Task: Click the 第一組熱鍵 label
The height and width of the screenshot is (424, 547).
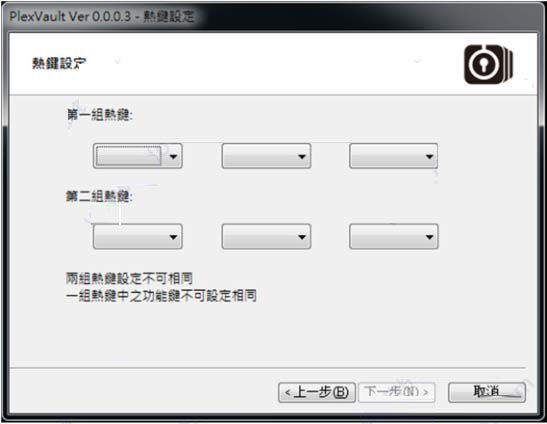Action: point(99,115)
